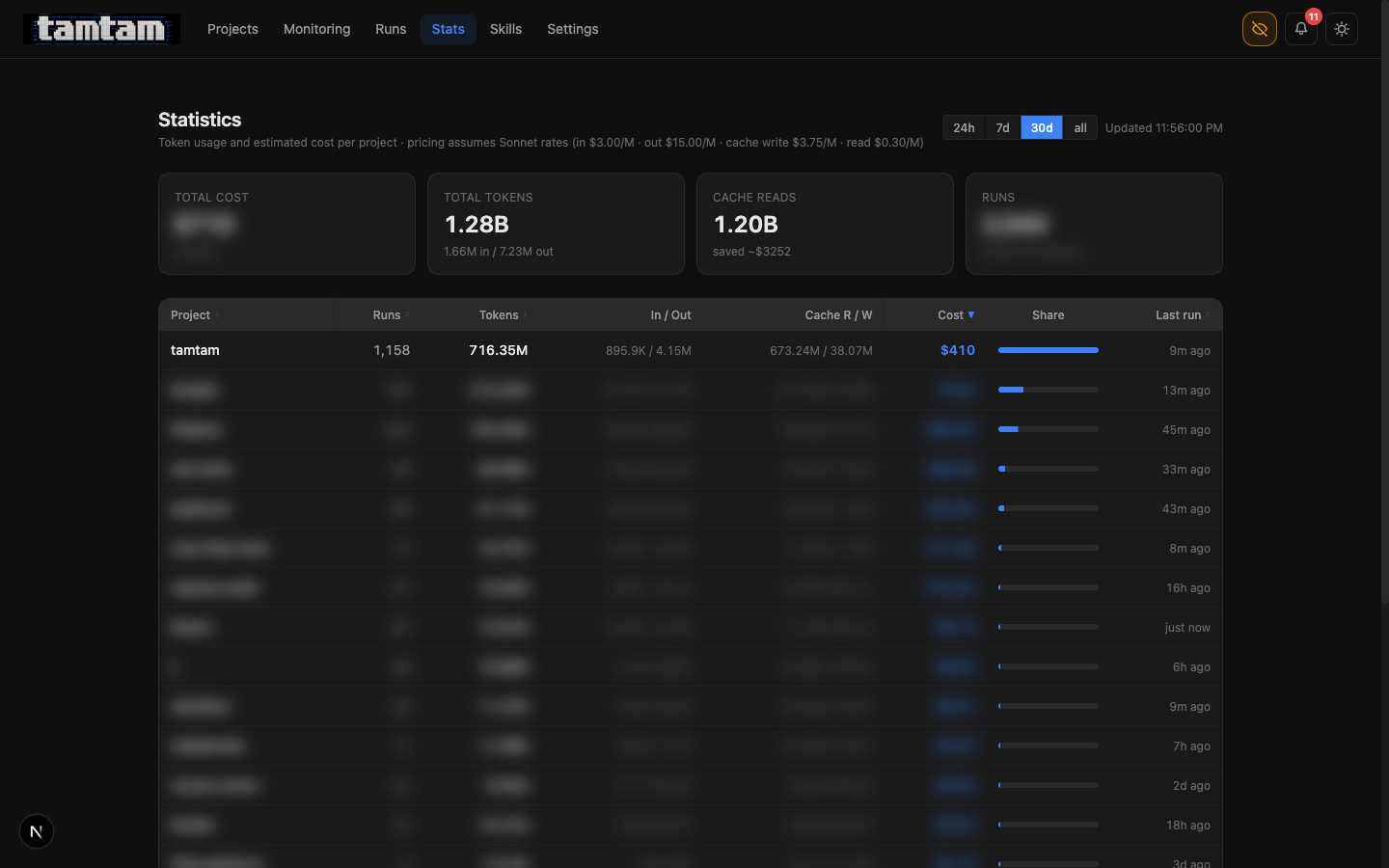
Task: Set time range to 7d
Action: pos(1002,127)
